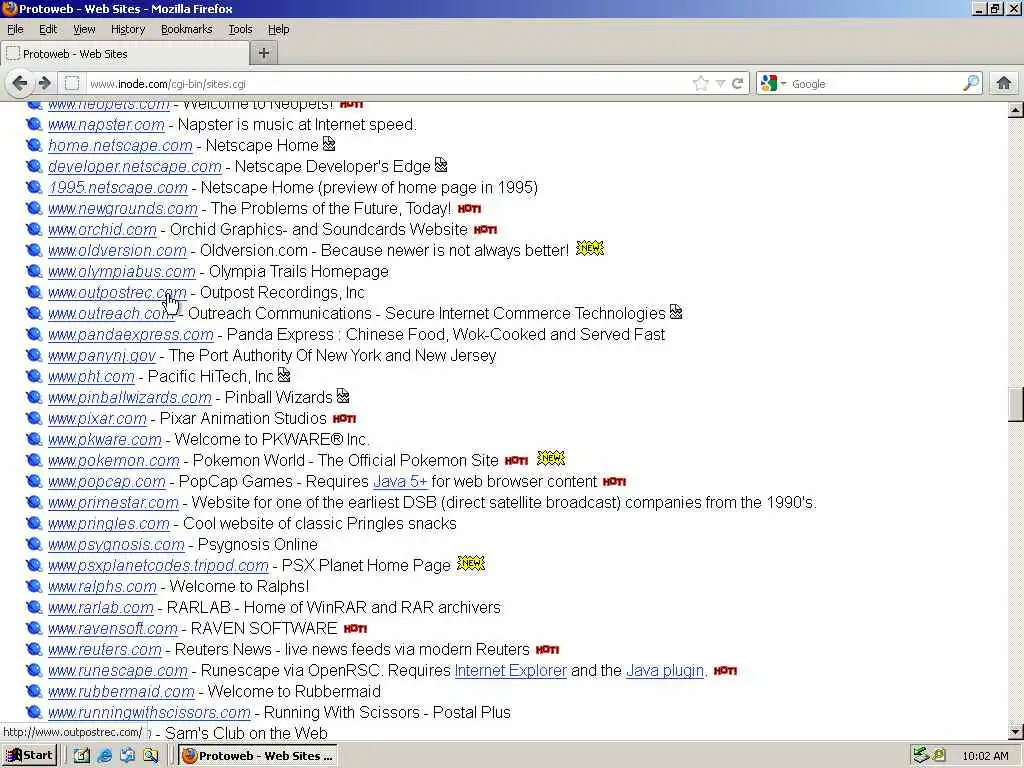Click the NEW badge beside PSX Planet Home Page

[x=471, y=564]
